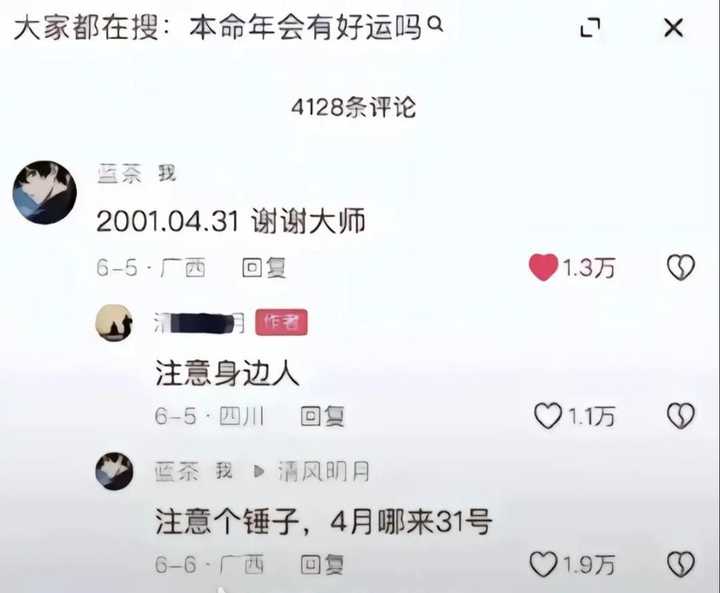This screenshot has height=593, width=720.
Task: Dislike the 4月哪来31号 reply
Action: pyautogui.click(x=681, y=564)
